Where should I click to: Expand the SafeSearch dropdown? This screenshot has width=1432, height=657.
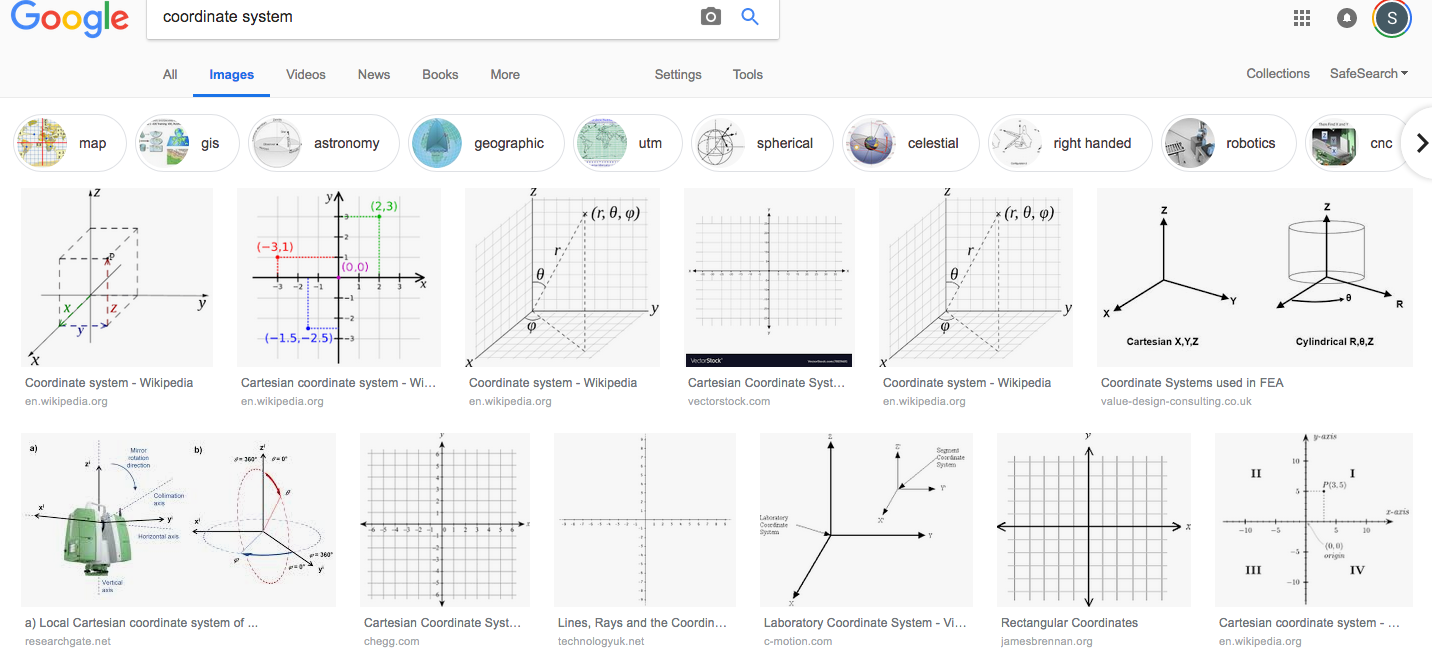[1369, 74]
